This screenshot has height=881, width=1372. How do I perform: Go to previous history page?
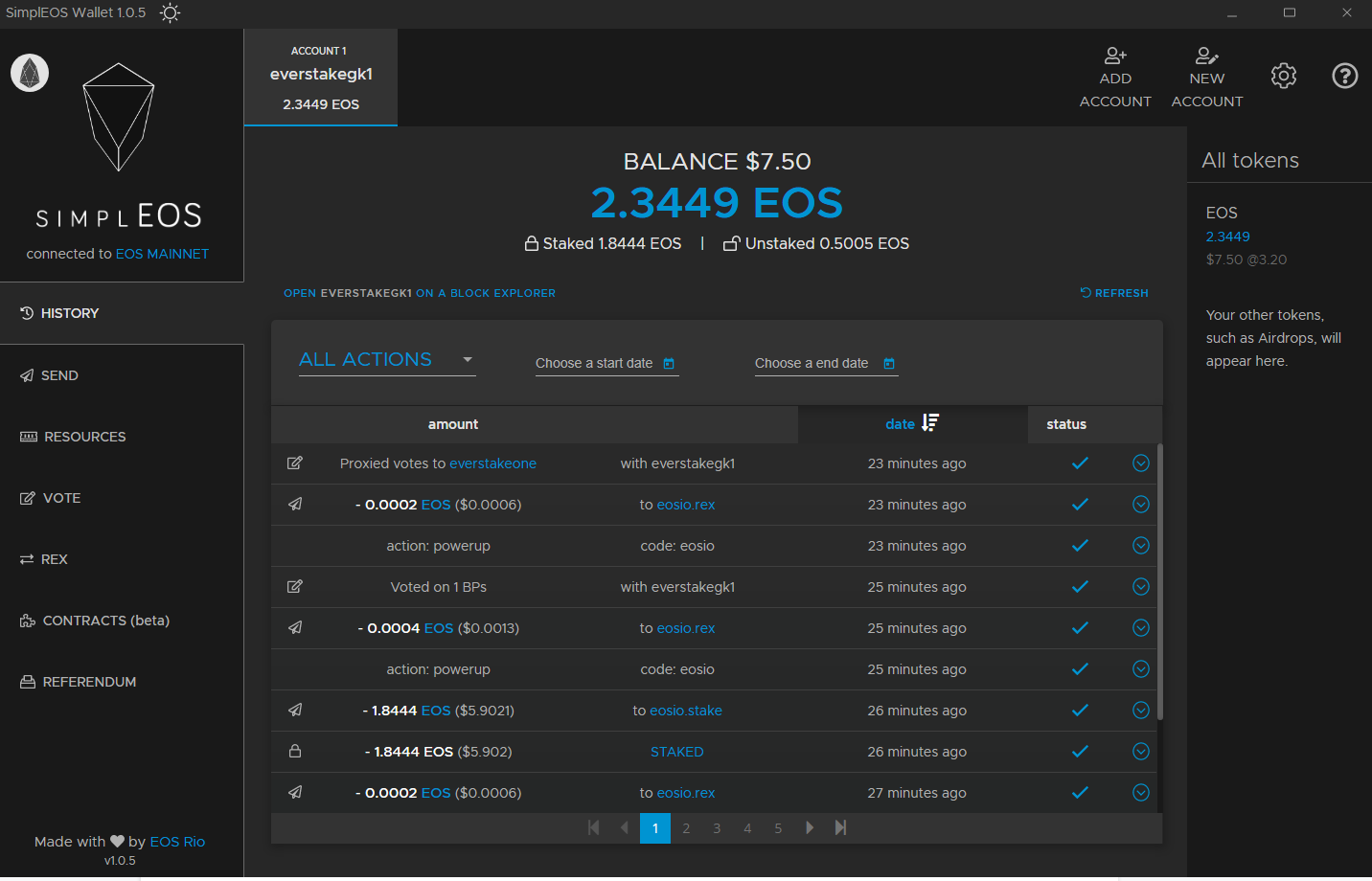pyautogui.click(x=625, y=827)
